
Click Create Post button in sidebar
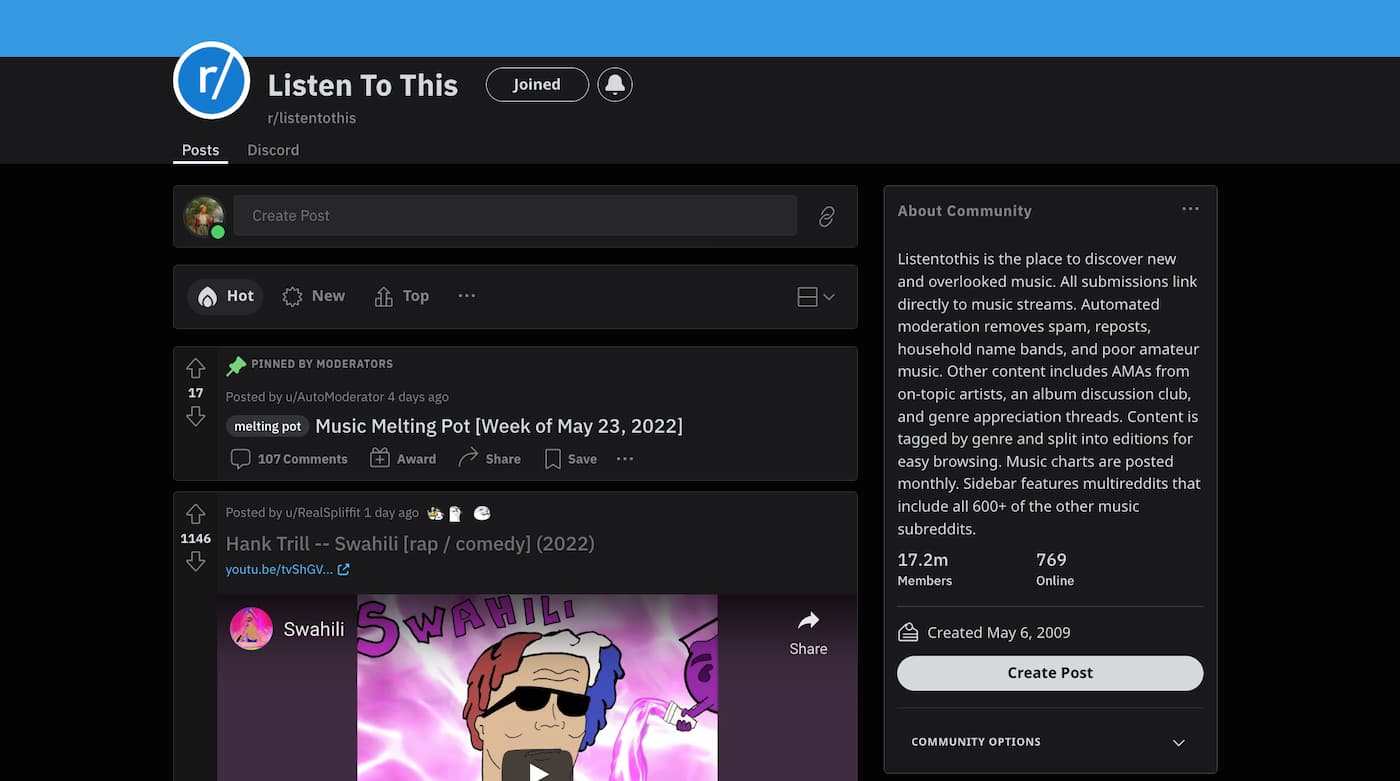click(x=1050, y=673)
